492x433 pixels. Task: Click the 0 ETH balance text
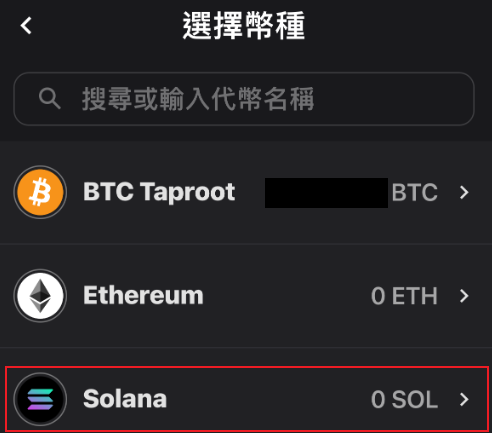tap(404, 296)
